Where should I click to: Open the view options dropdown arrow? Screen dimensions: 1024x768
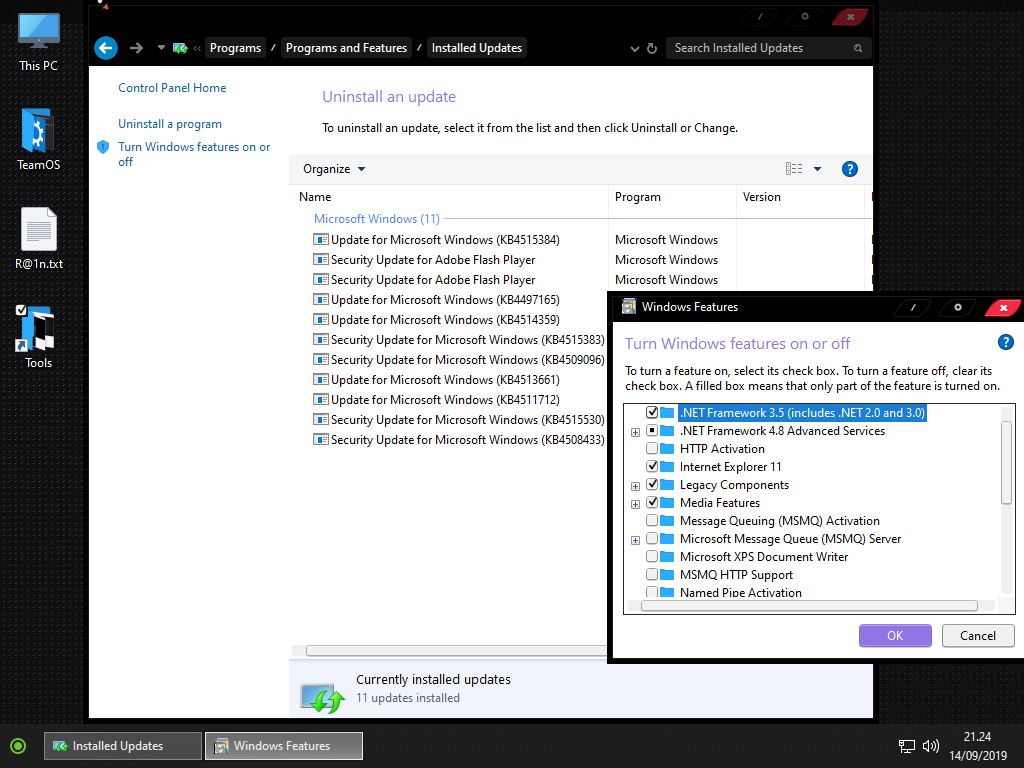[817, 169]
